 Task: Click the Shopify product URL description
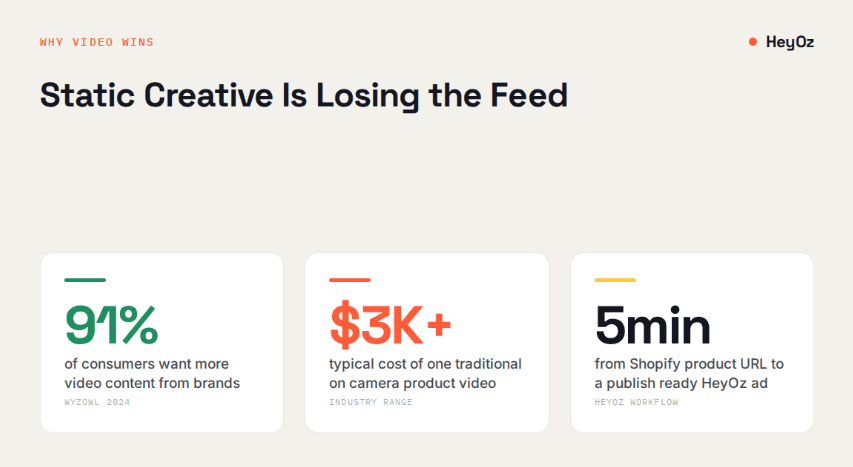coord(689,373)
